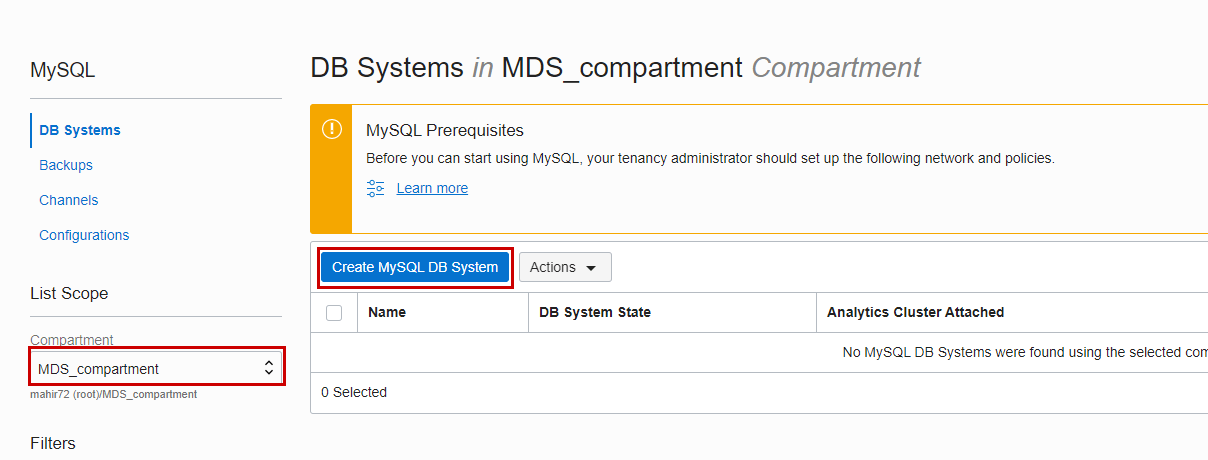The image size is (1208, 460).
Task: Click the mahir72 (root)/MDS_compartment path text
Action: pos(114,394)
